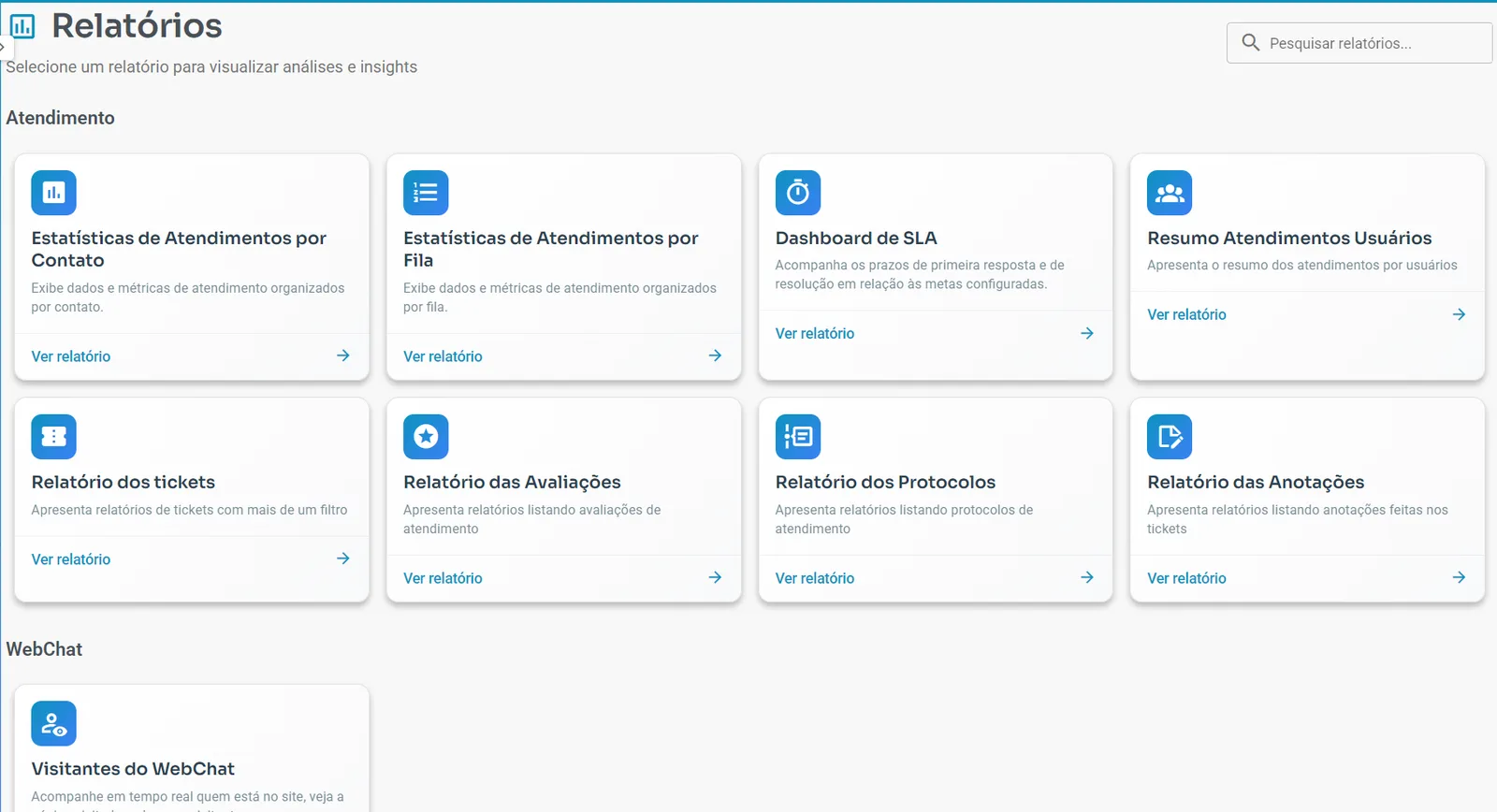This screenshot has width=1497, height=812.
Task: Select the Estatísticas de Atendimentos por Contato title
Action: (x=179, y=249)
